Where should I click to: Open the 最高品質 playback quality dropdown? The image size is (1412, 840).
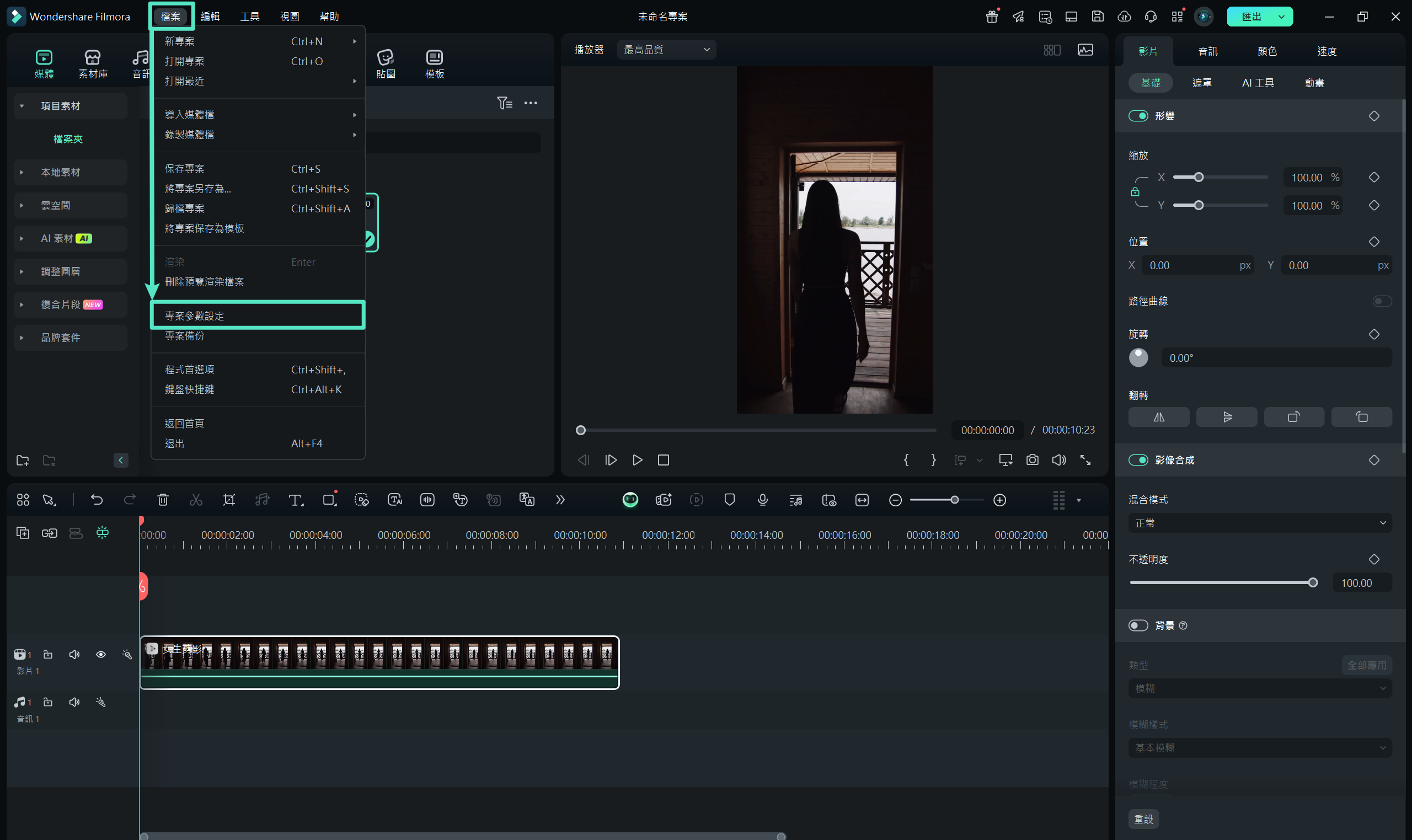coord(667,50)
